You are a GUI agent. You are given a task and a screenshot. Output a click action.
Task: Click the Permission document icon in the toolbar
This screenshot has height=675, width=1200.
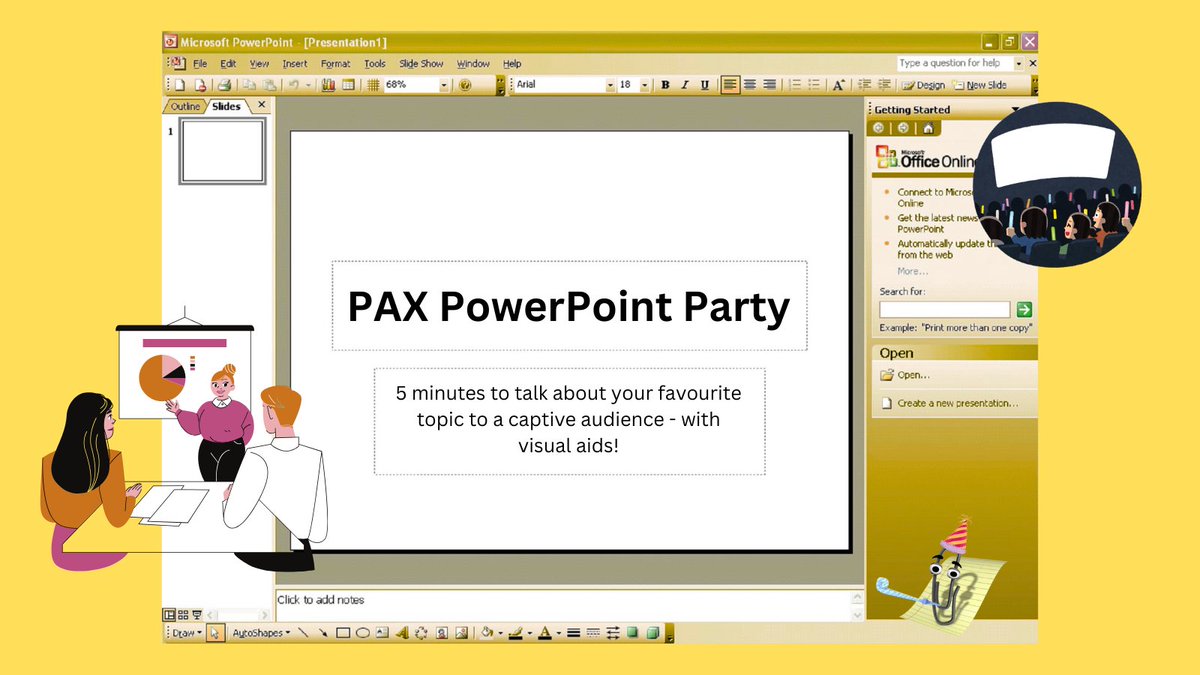point(200,85)
